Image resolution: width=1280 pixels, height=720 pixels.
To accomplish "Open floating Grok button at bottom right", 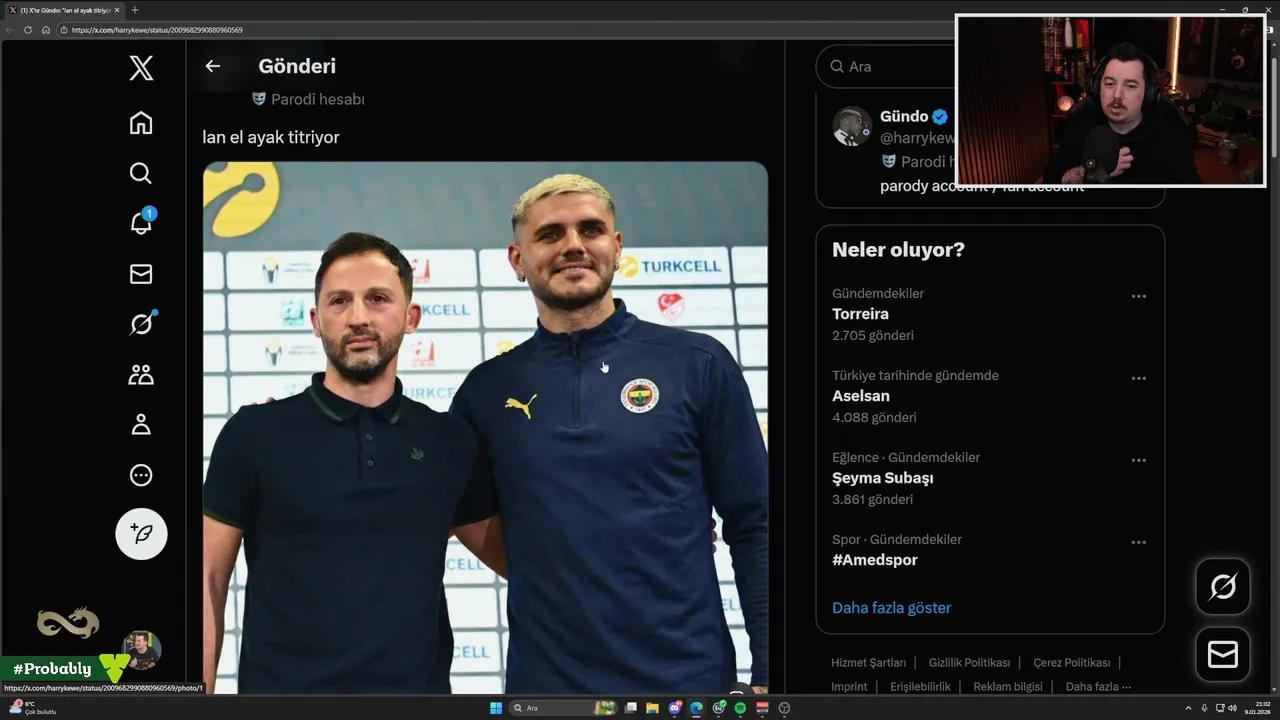I will click(1222, 586).
